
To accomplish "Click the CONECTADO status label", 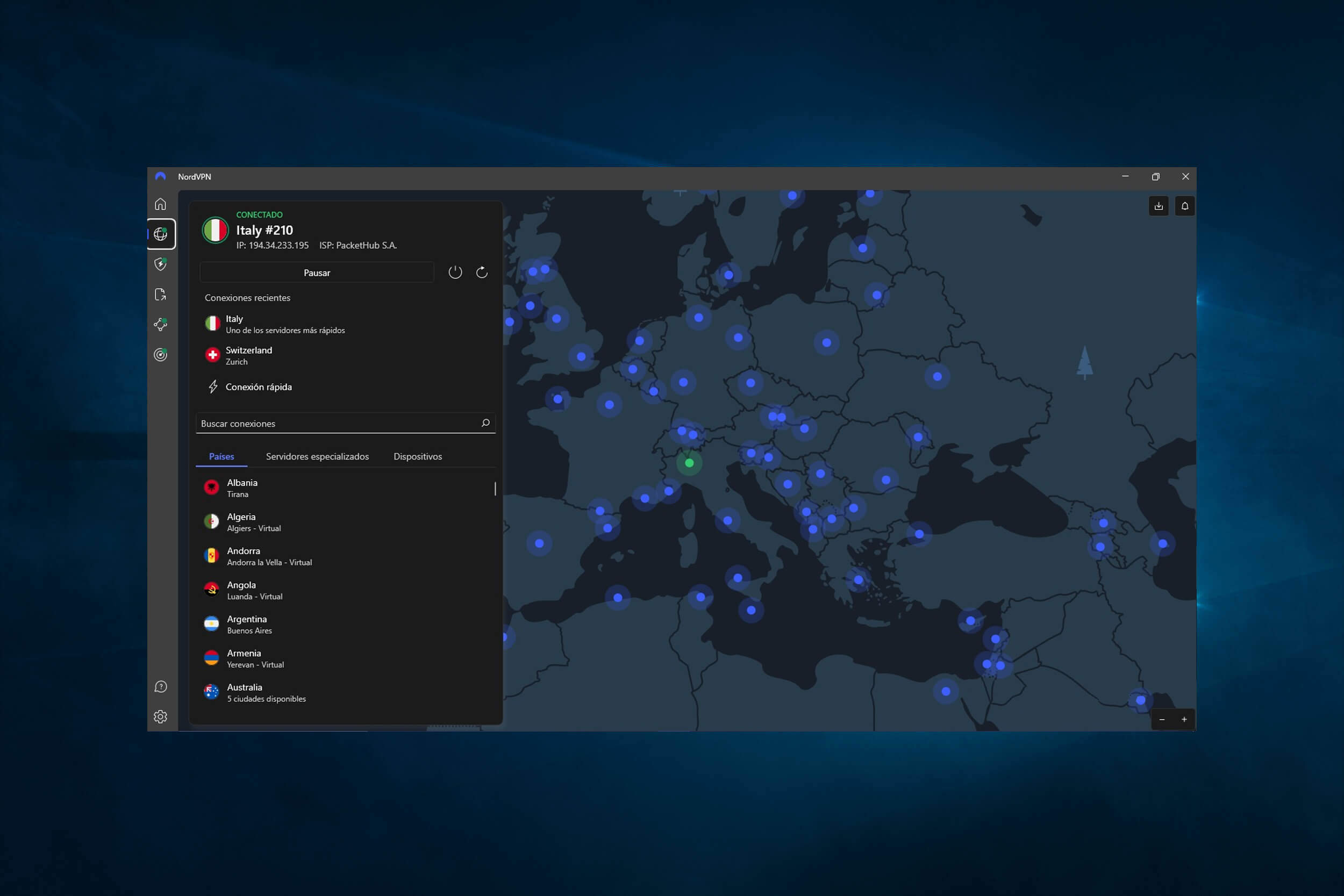I will 260,215.
